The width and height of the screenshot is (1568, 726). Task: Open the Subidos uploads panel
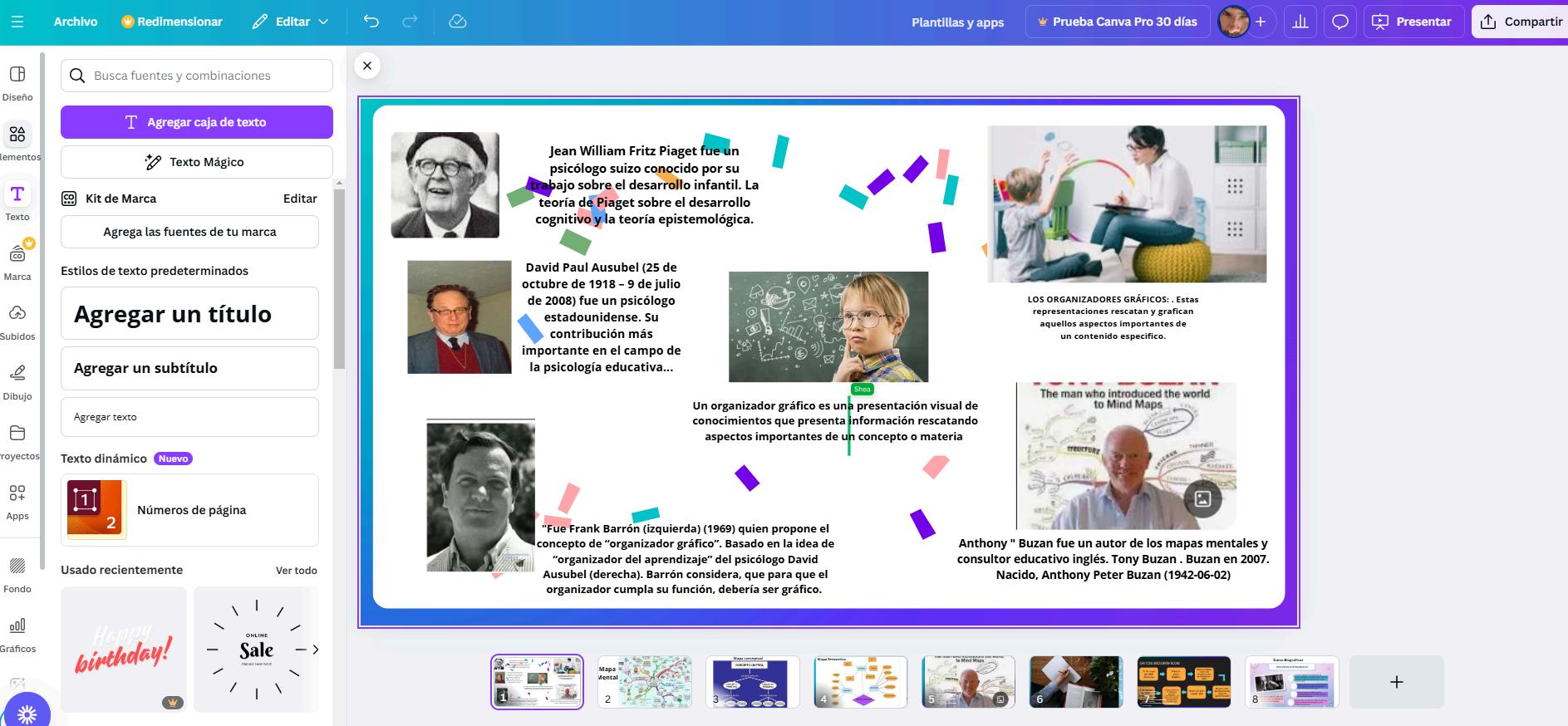click(x=17, y=322)
